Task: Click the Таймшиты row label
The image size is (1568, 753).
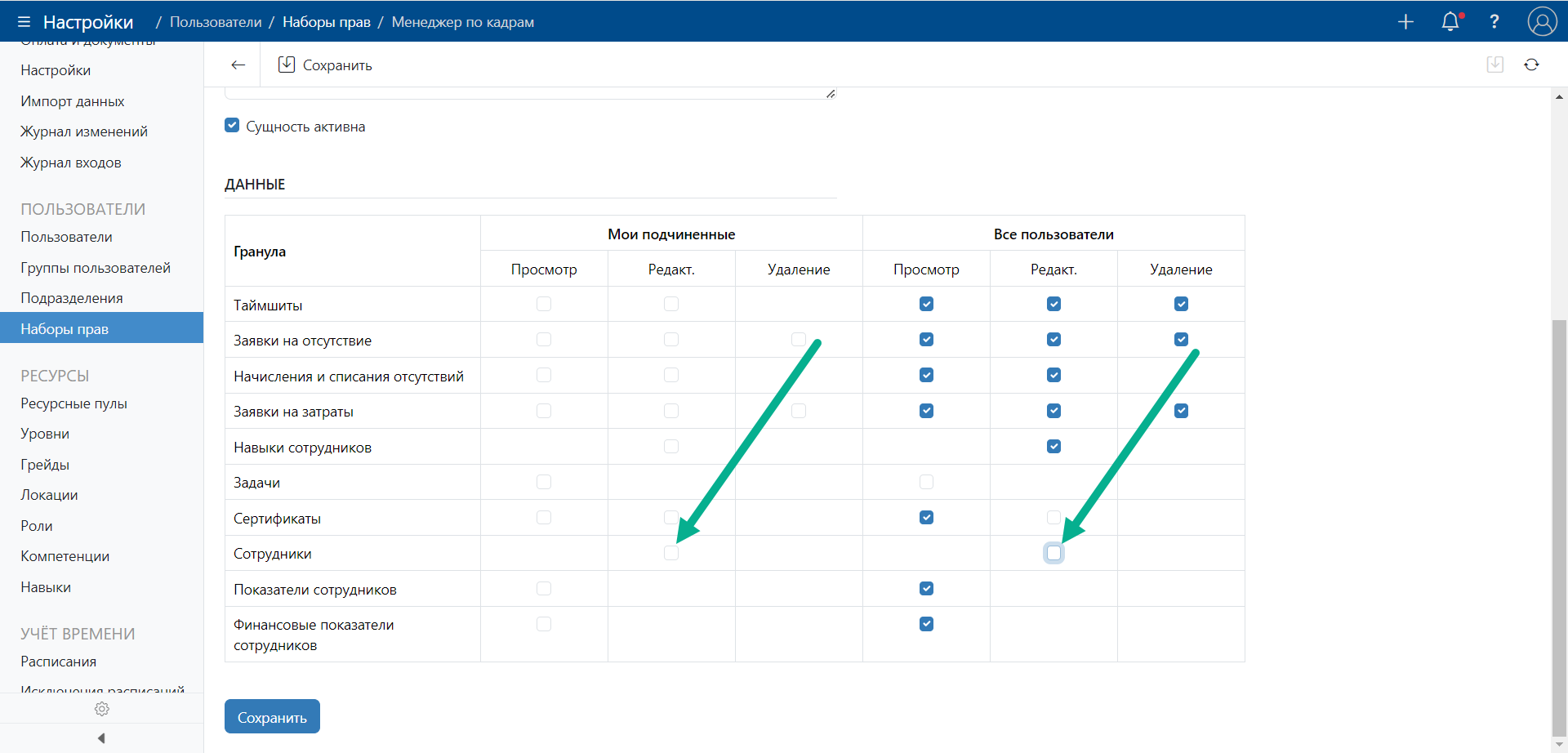Action: [268, 305]
